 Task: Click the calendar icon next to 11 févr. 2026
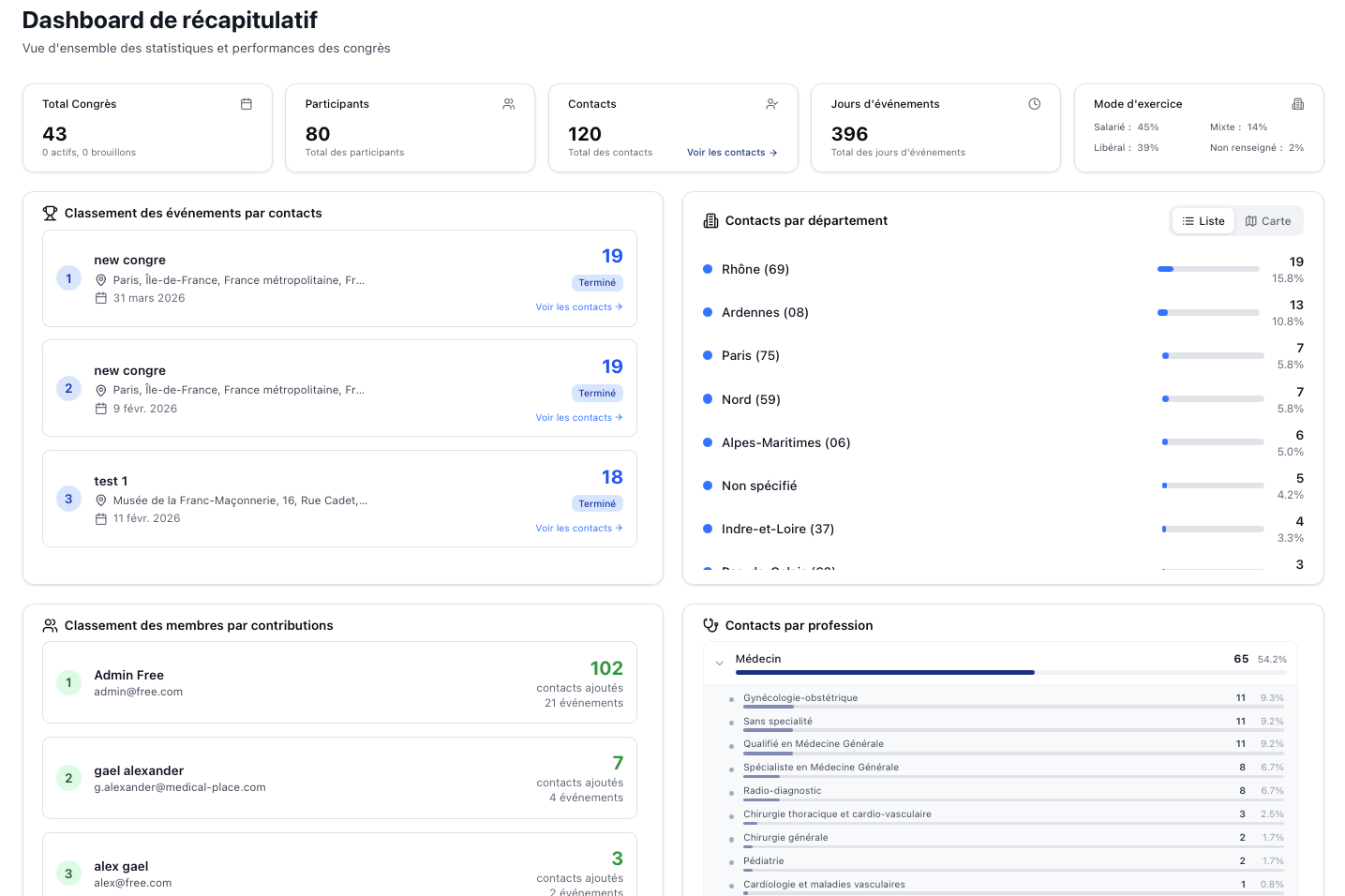tap(101, 518)
